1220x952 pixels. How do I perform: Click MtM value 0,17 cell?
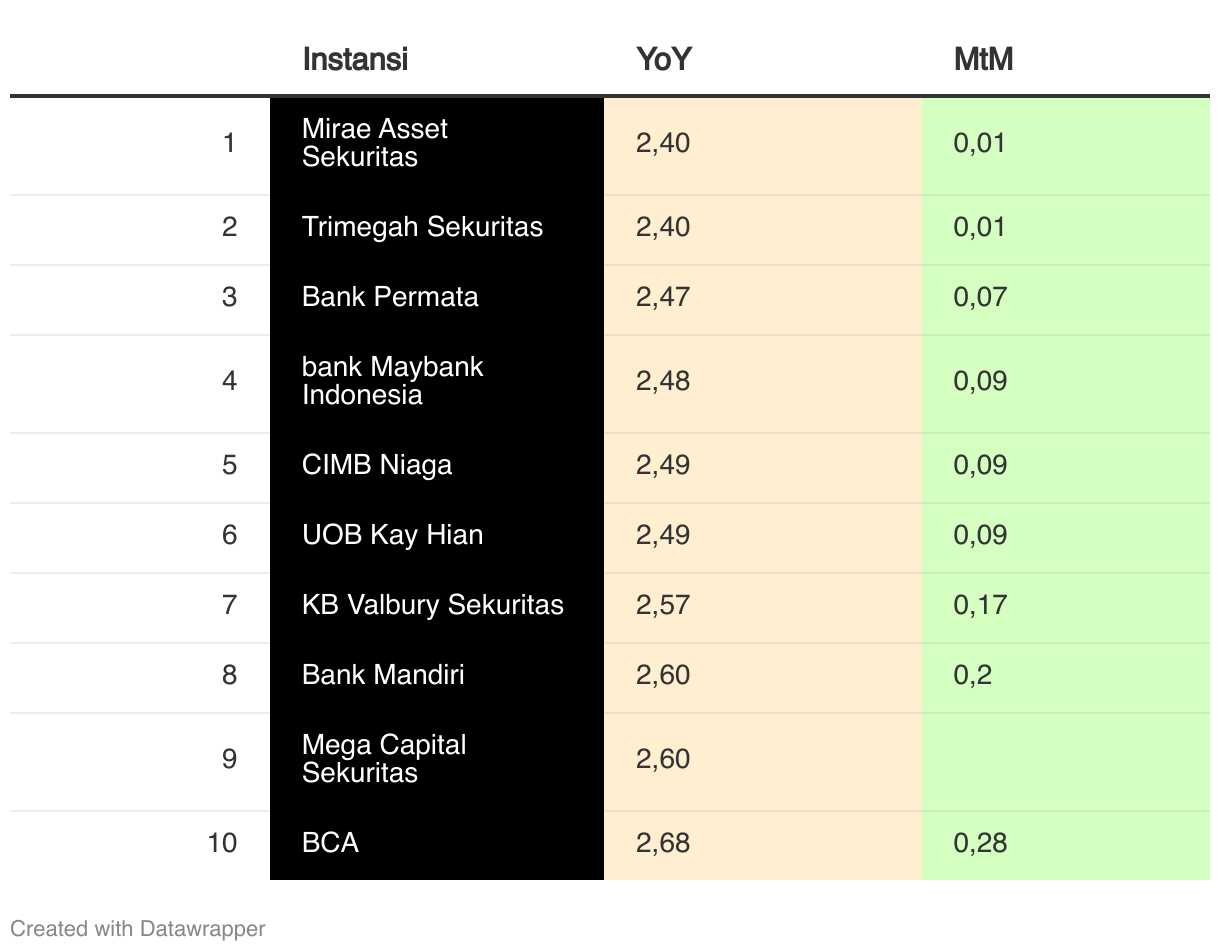(x=1066, y=605)
